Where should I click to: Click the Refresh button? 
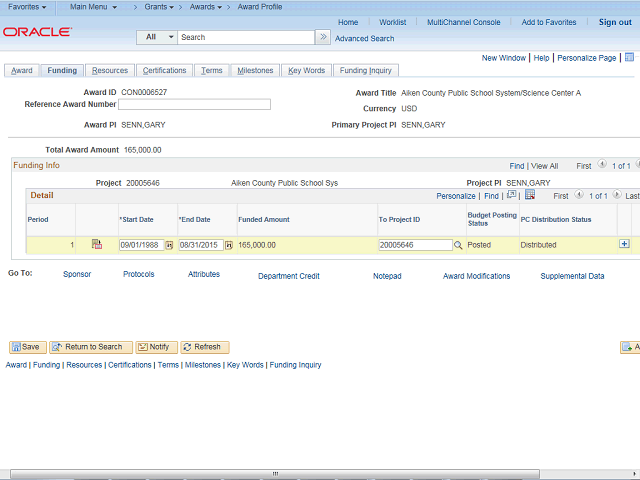click(205, 347)
